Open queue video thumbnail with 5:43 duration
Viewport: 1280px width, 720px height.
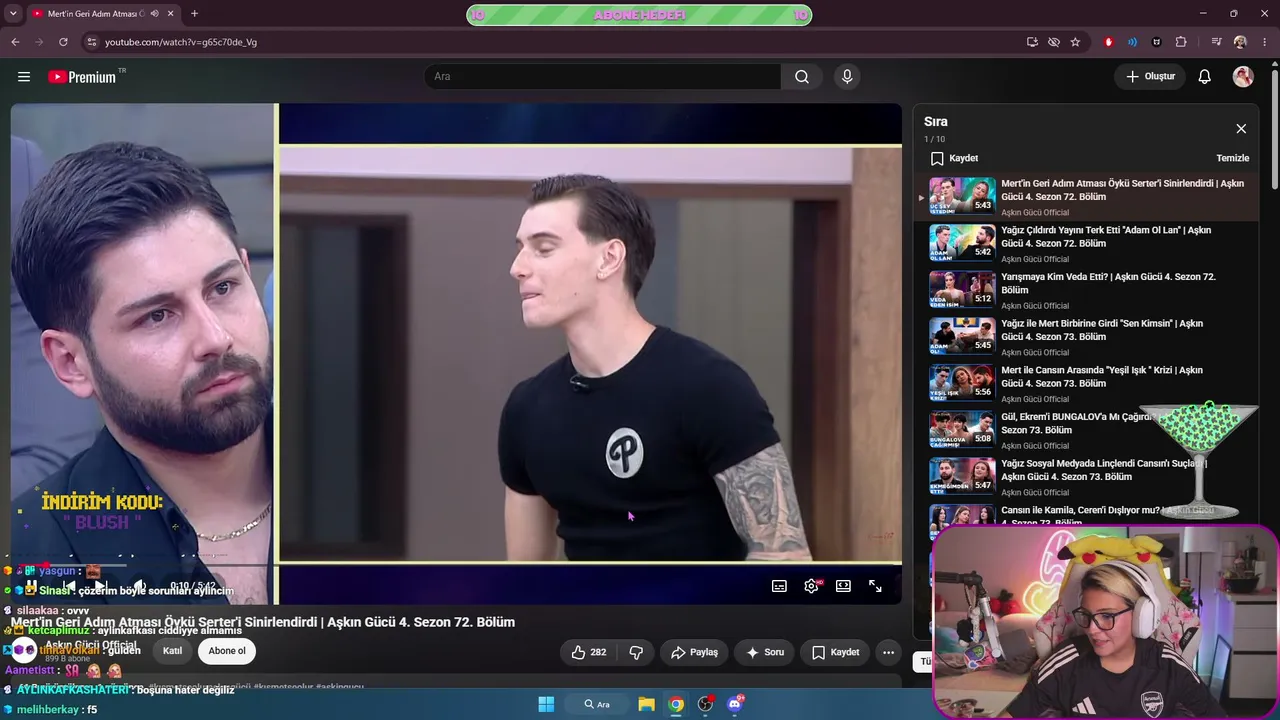962,196
